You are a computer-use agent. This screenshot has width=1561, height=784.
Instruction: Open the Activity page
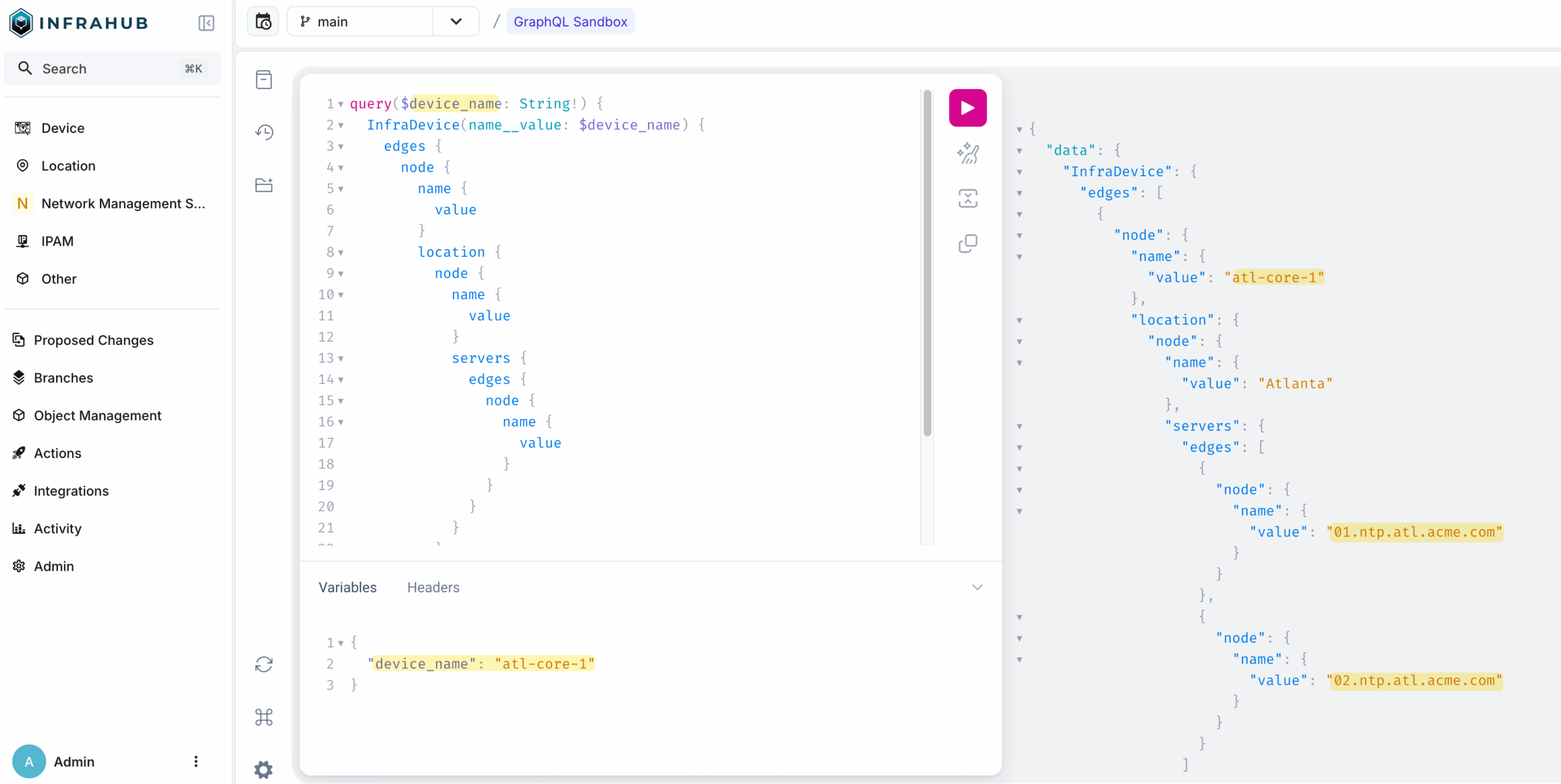point(112,529)
